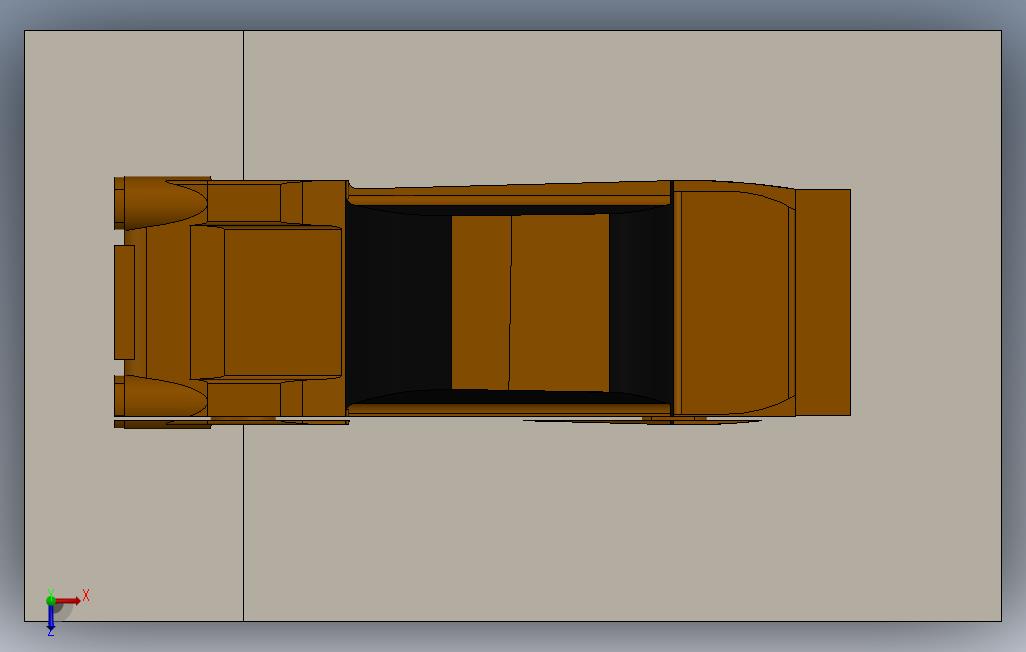Select the brown seat inside the dark cabin
Image resolution: width=1026 pixels, height=652 pixels.
(530, 302)
